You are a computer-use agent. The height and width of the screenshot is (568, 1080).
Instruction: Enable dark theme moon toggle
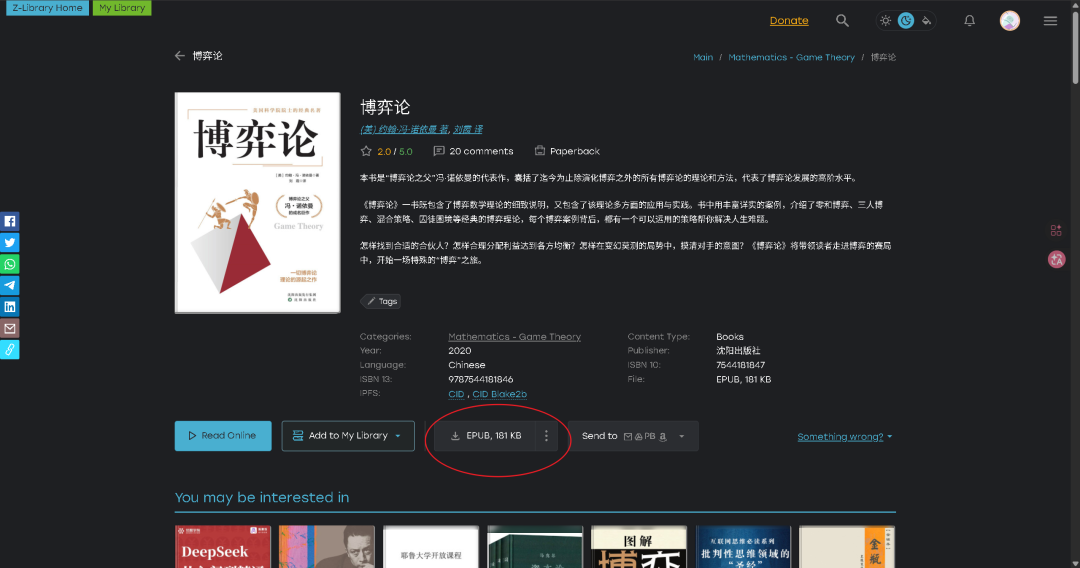click(x=906, y=21)
